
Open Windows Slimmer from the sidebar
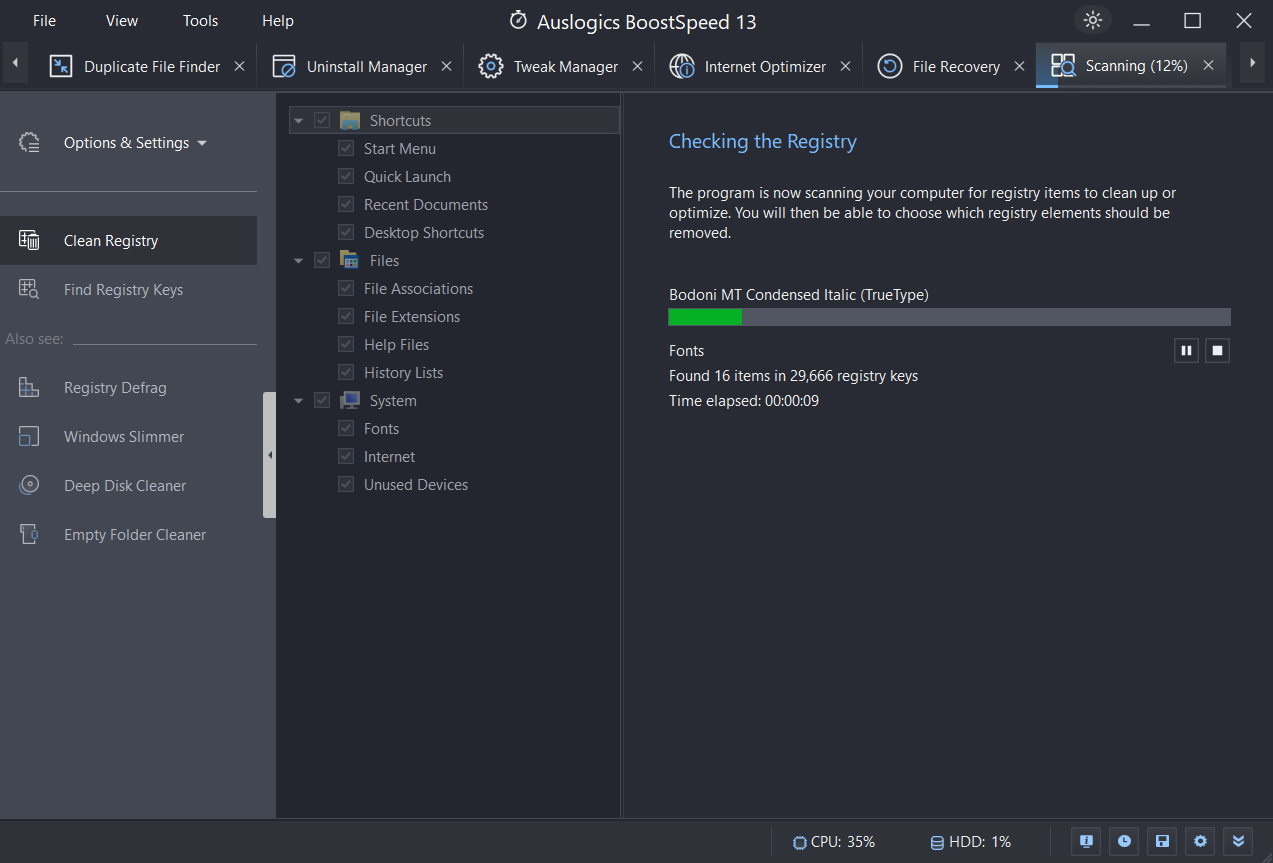(128, 436)
